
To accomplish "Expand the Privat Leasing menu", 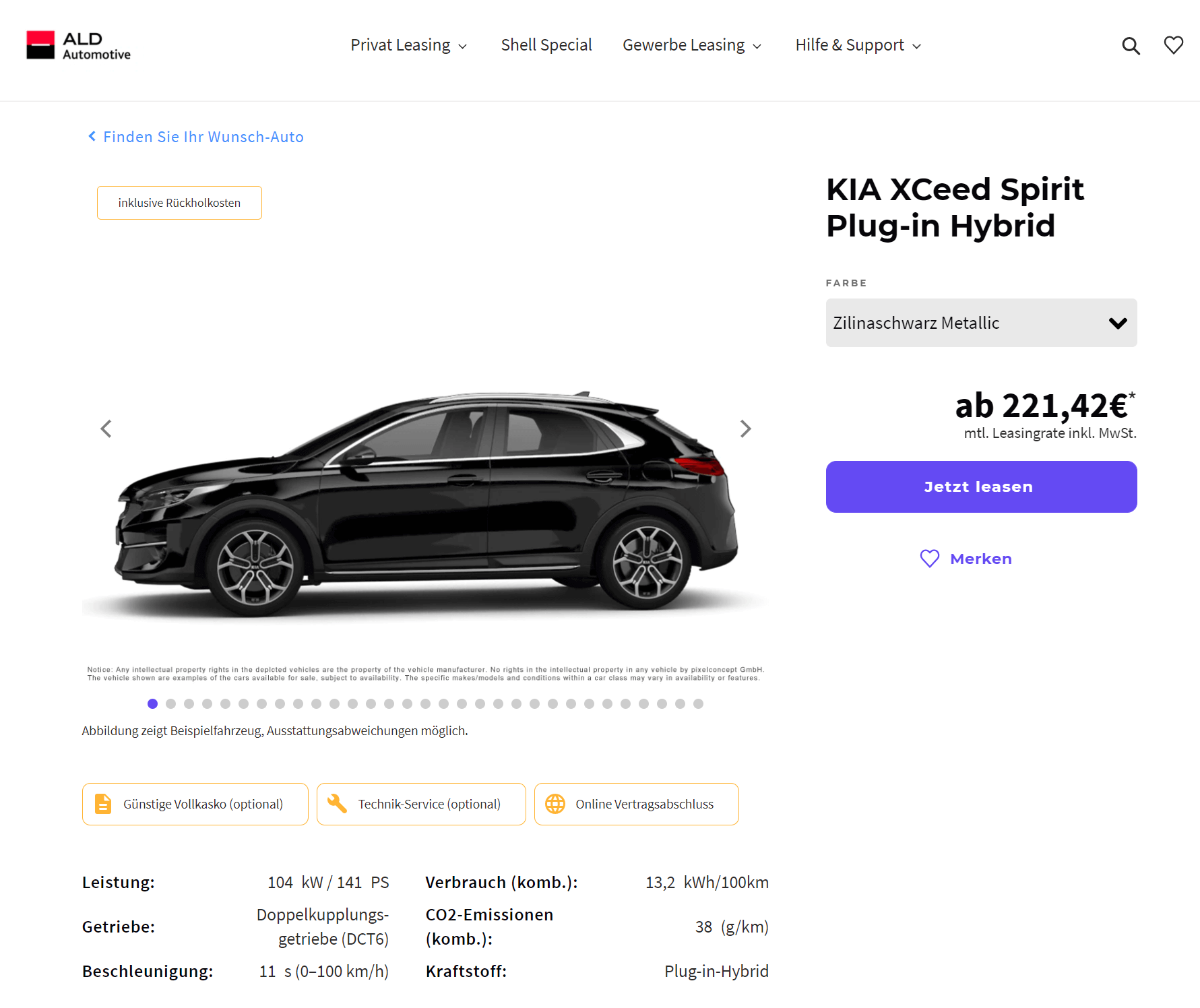I will tap(408, 45).
